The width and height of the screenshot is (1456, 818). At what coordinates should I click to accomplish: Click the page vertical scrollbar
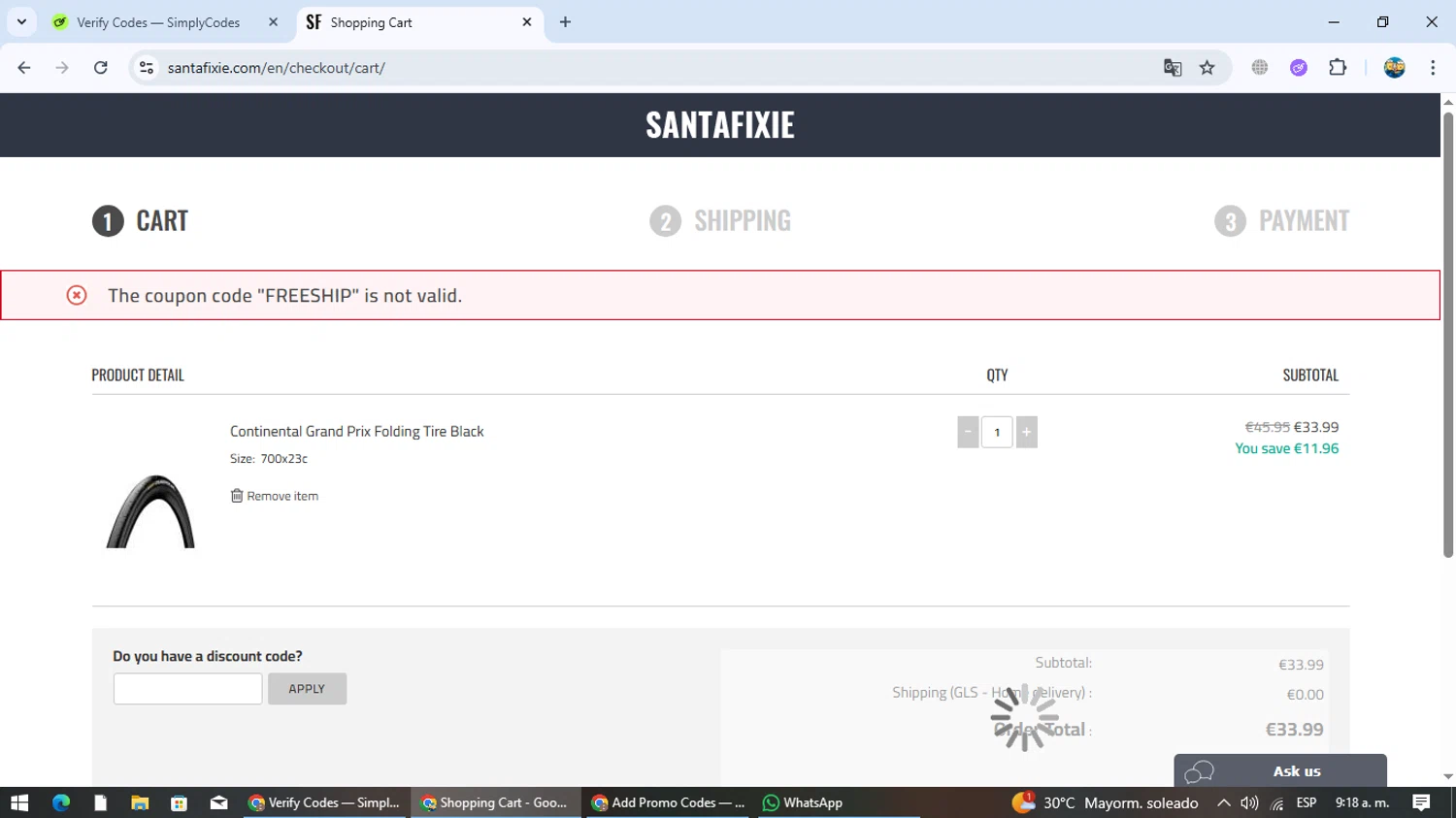pyautogui.click(x=1448, y=335)
